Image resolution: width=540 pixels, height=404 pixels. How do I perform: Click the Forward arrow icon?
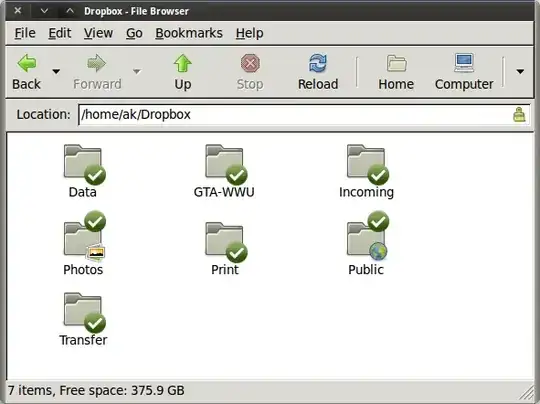[x=97, y=63]
